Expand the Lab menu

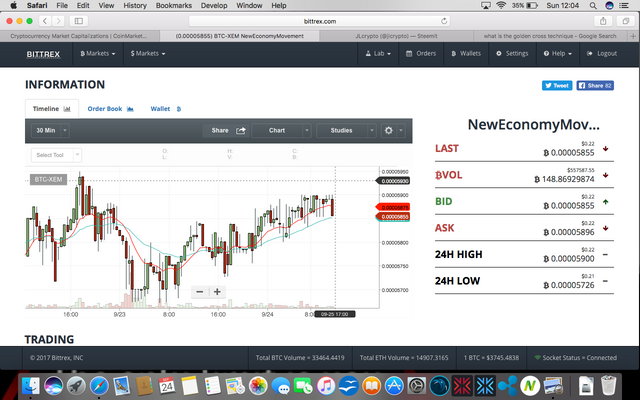(x=378, y=53)
